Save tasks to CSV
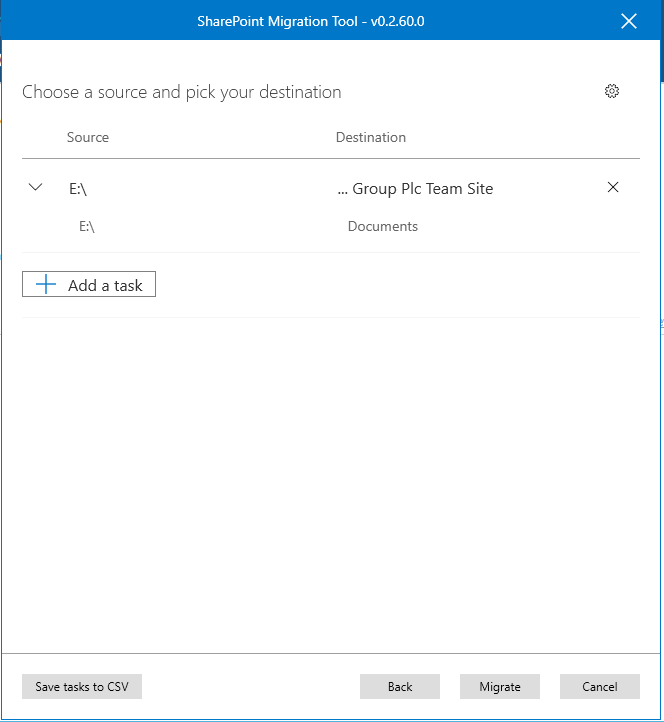 tap(82, 687)
